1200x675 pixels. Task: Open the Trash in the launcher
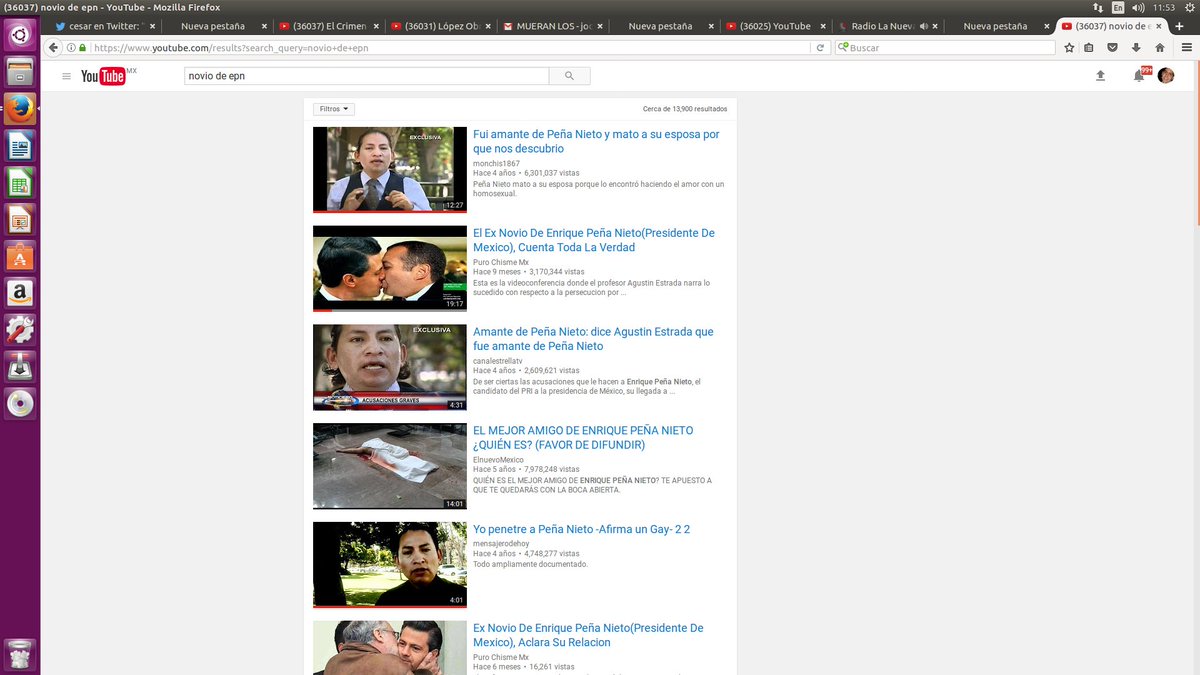[x=20, y=654]
